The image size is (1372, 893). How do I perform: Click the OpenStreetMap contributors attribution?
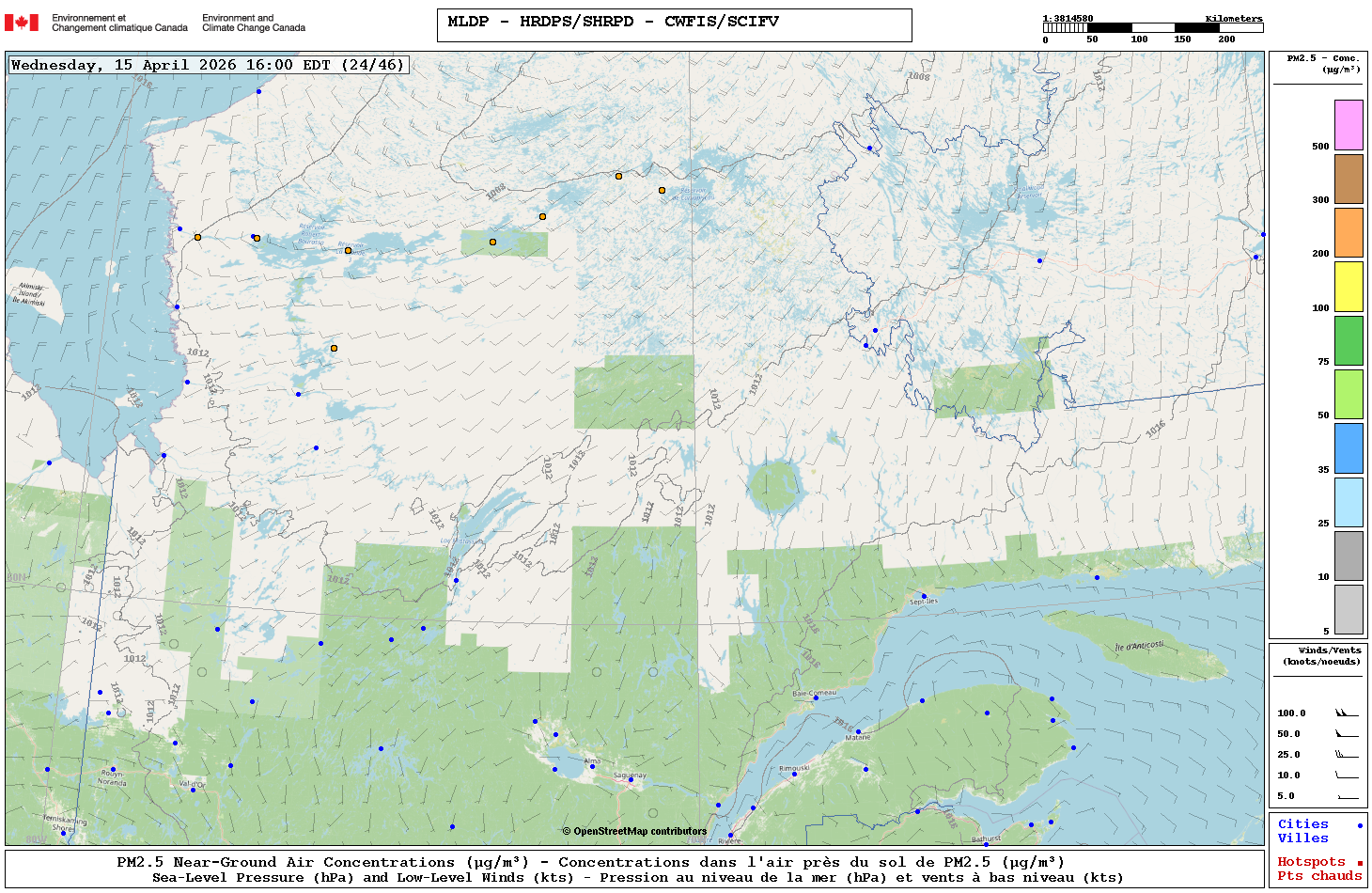pos(634,831)
